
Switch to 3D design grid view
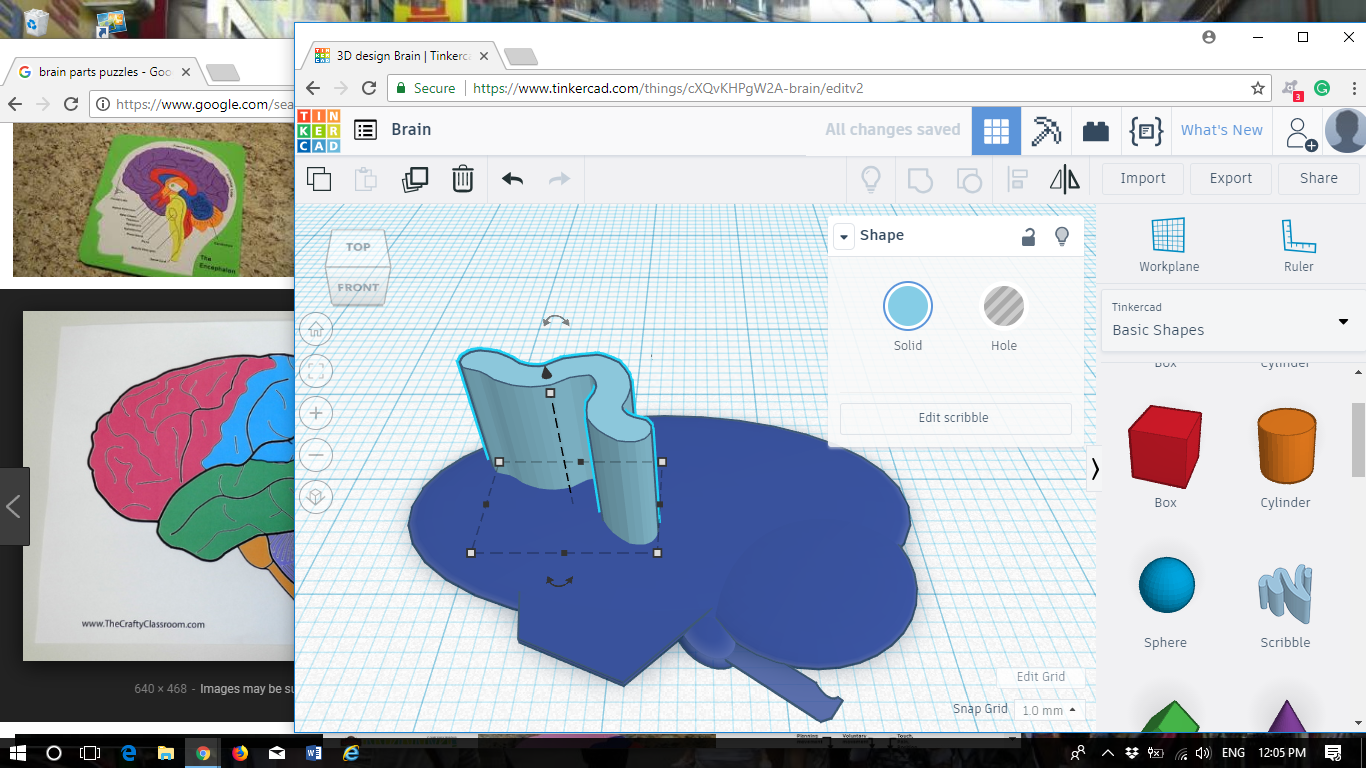click(x=996, y=130)
